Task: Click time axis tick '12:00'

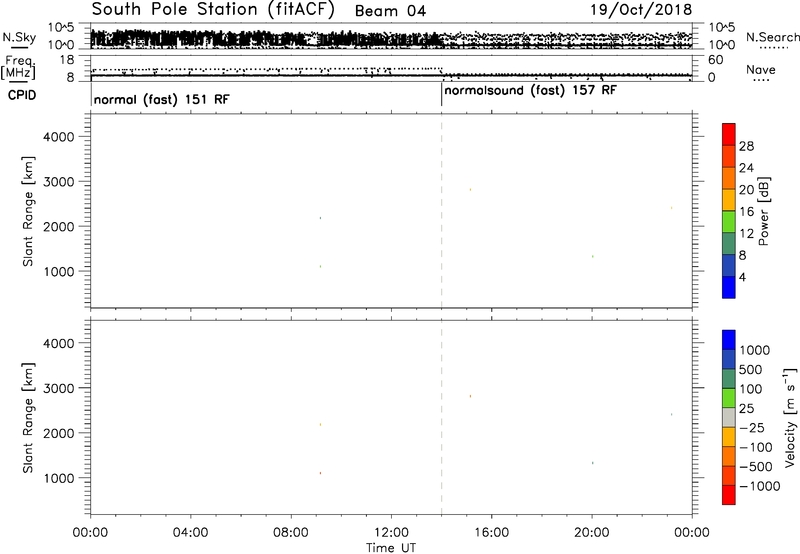Action: click(391, 533)
